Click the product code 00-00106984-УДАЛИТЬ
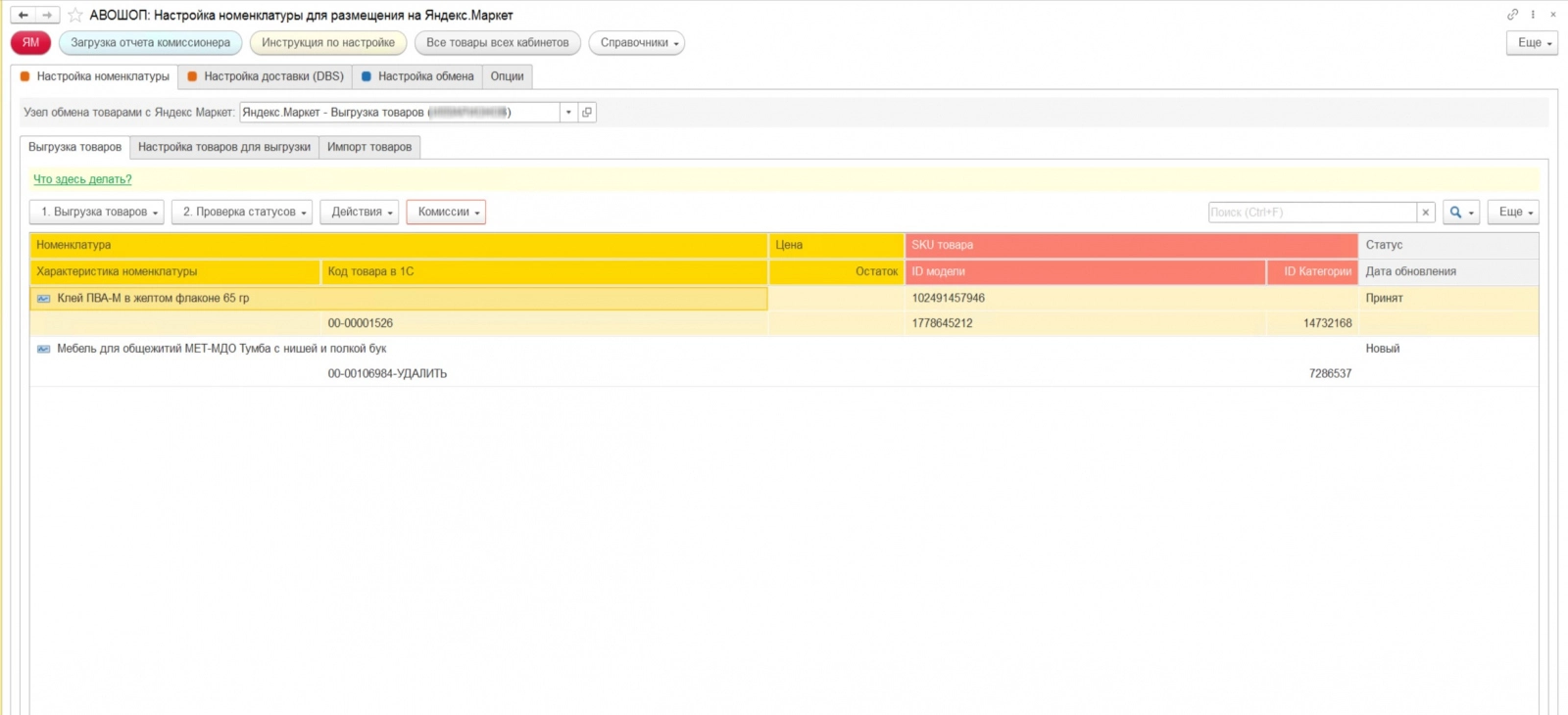Screen dimensions: 1568x715 coord(387,374)
